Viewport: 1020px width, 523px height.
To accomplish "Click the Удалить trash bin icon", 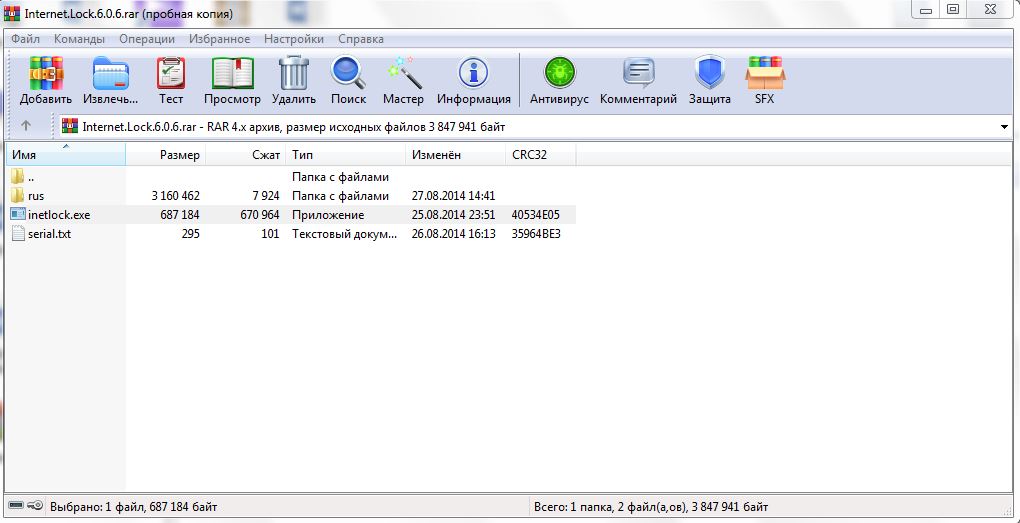I will 294,76.
